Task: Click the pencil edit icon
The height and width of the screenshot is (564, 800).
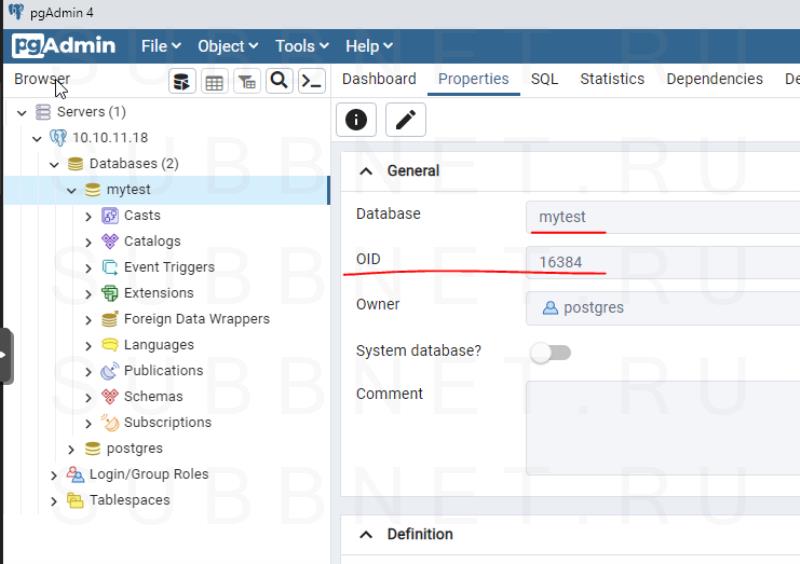Action: click(x=405, y=120)
